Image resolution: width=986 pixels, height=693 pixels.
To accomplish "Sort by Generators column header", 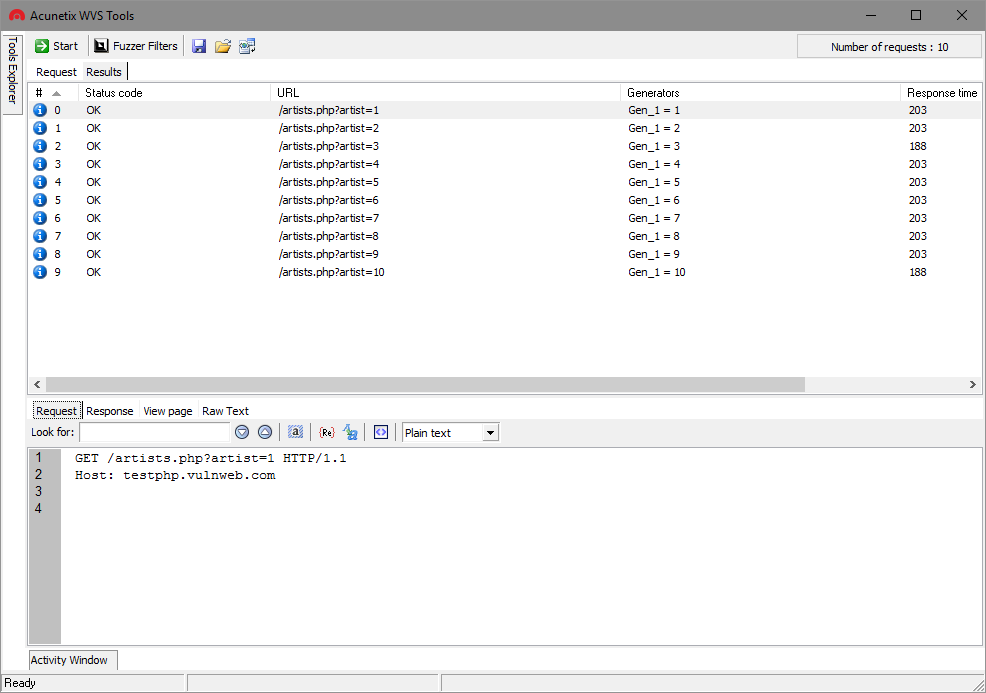I will coord(760,92).
